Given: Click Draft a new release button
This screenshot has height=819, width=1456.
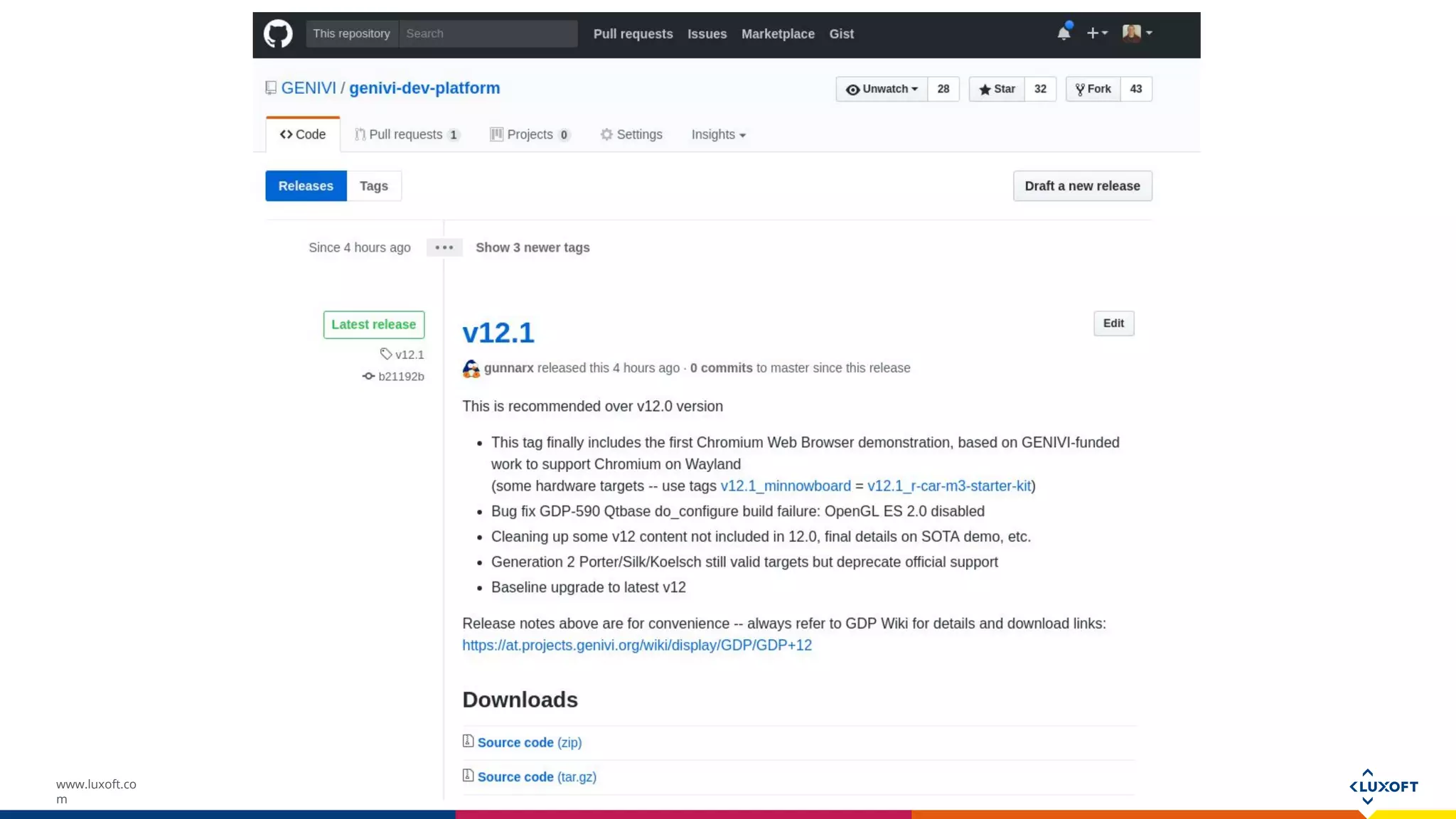Looking at the screenshot, I should (1082, 186).
